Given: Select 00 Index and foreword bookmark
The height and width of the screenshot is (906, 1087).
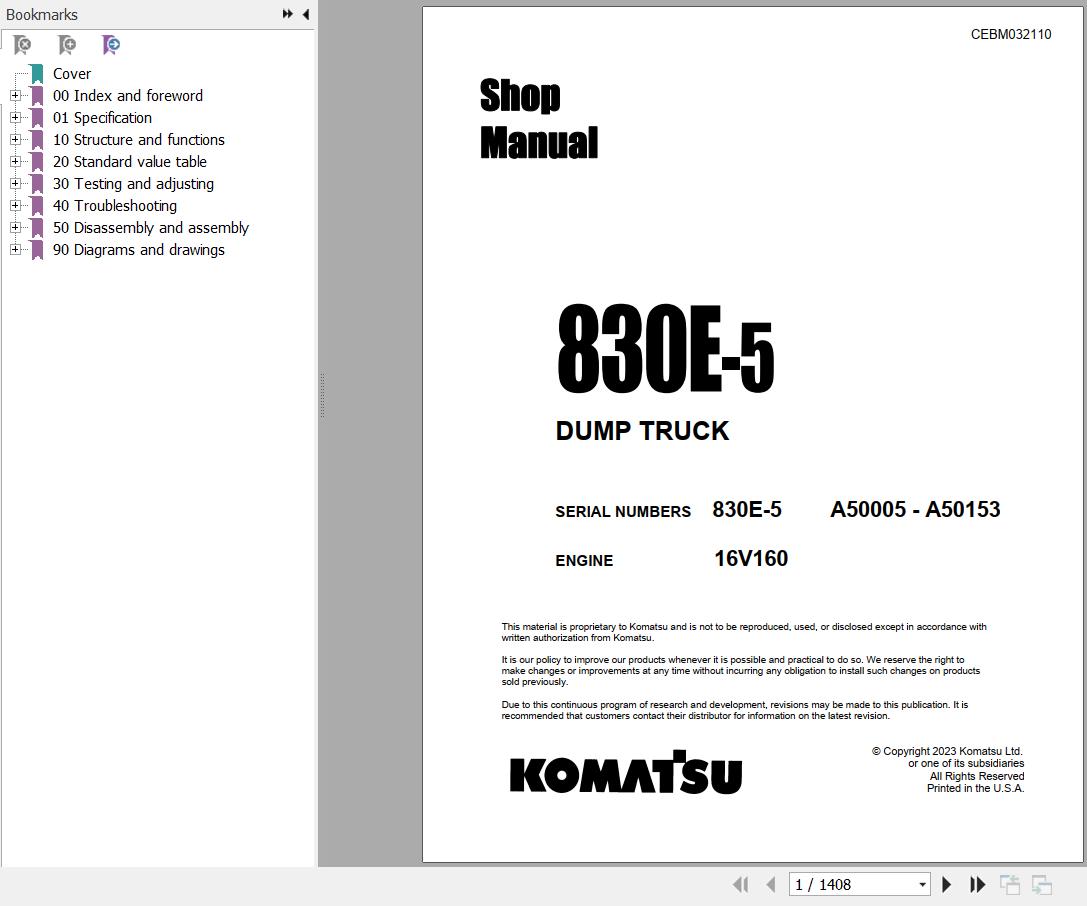Looking at the screenshot, I should (x=128, y=96).
